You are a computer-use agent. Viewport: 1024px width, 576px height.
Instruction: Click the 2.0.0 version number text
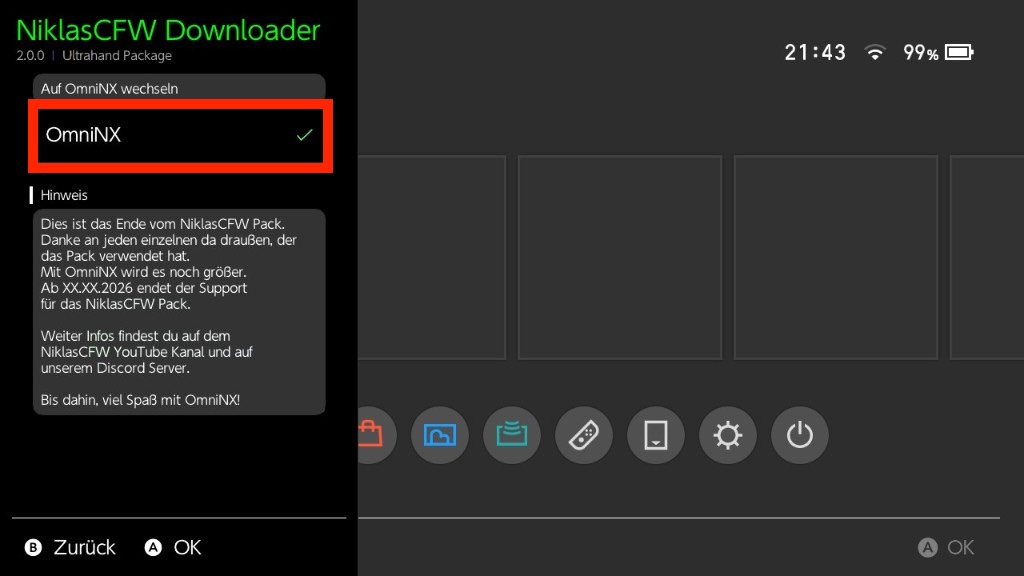click(x=30, y=56)
